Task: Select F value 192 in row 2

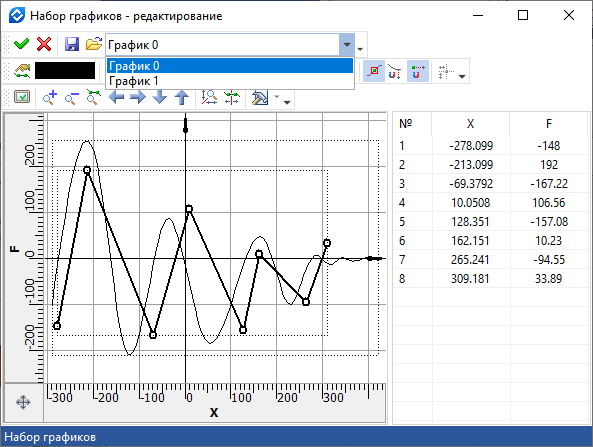Action: coord(549,165)
